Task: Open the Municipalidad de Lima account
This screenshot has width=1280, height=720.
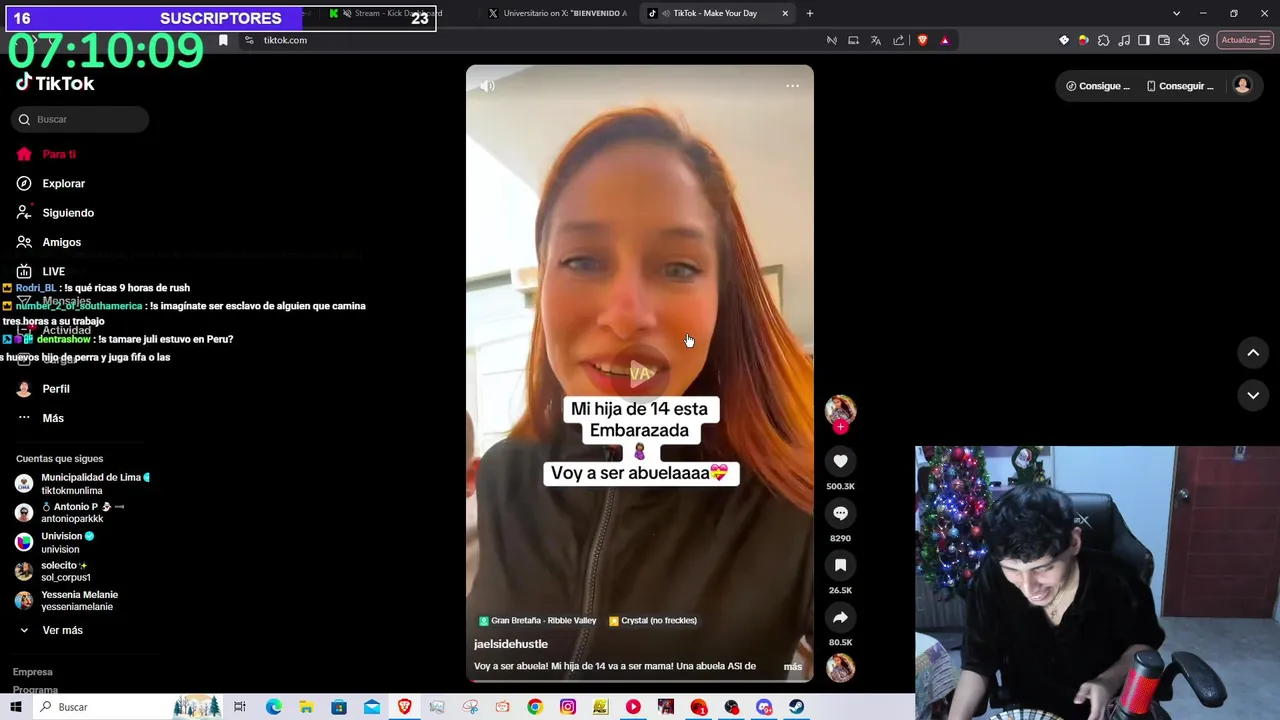Action: (x=82, y=484)
